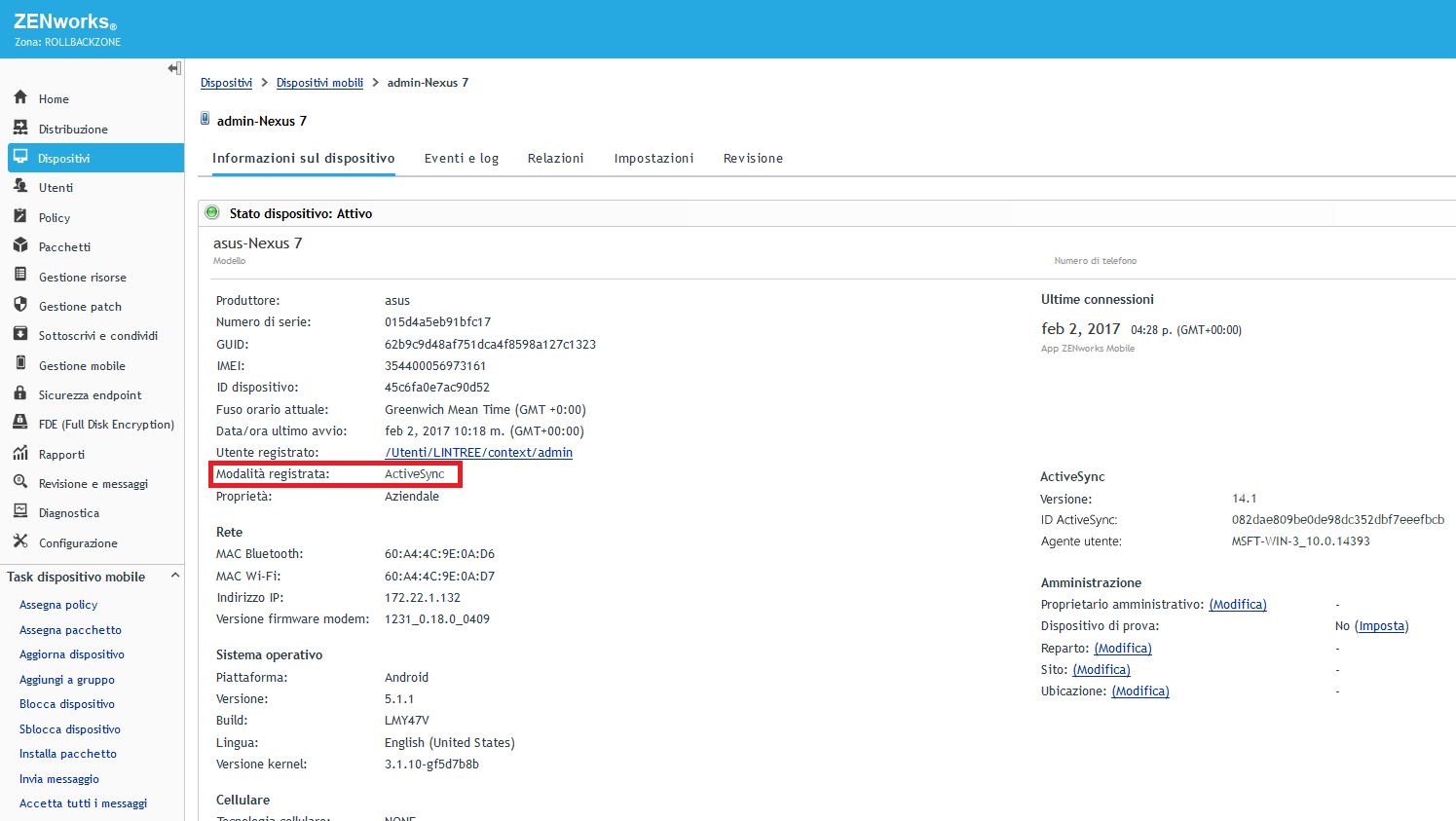Screen dimensions: 1456x821
Task: Switch to the Eventi e log tab
Action: 462,159
